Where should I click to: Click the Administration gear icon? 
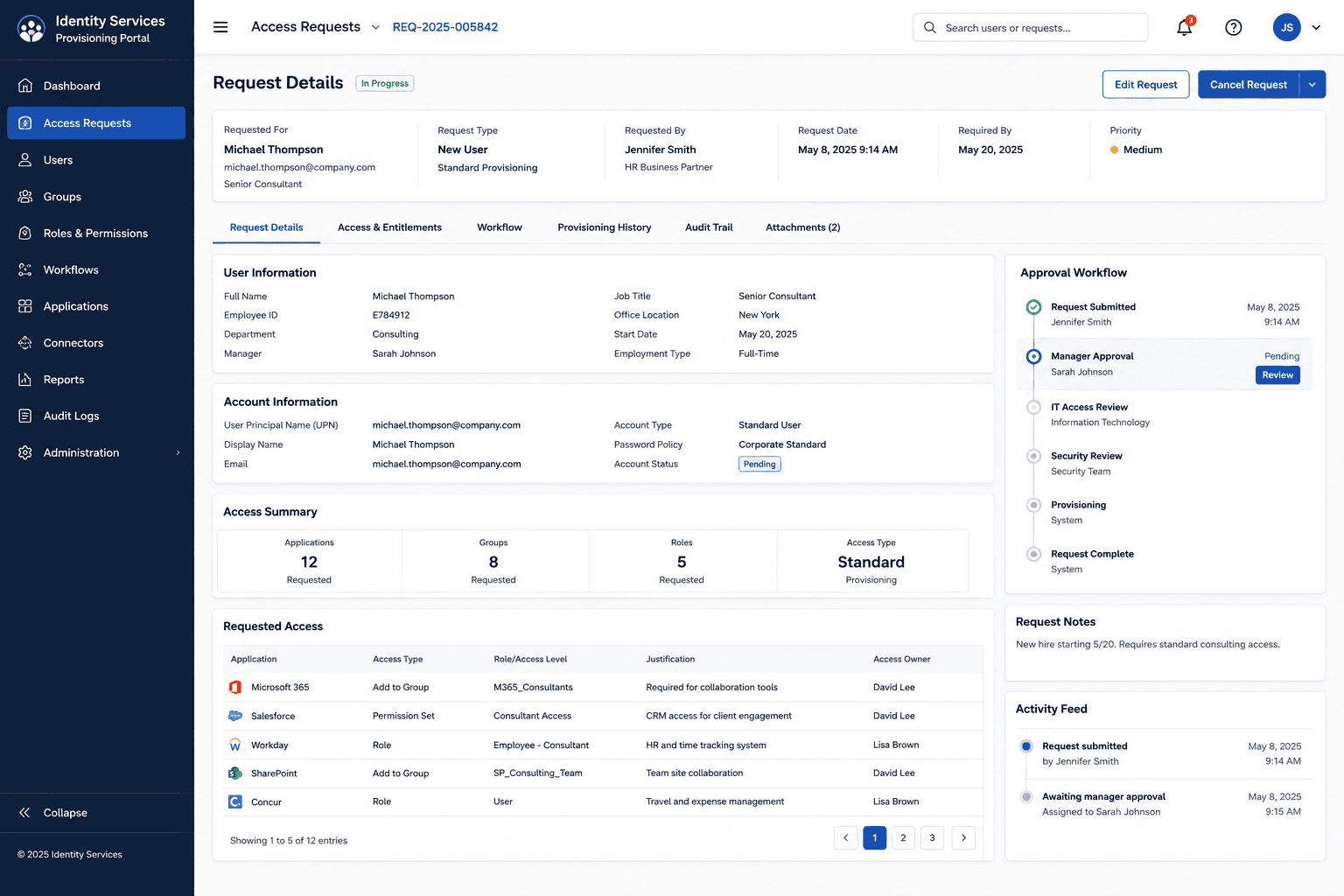(x=25, y=453)
